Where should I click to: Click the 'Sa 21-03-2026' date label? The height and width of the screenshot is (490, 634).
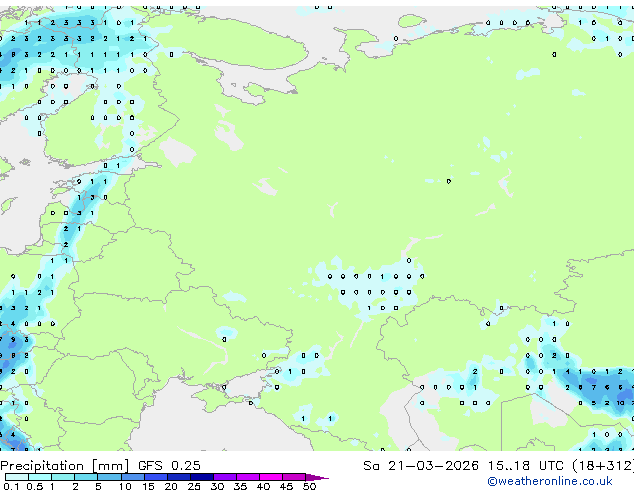click(421, 465)
